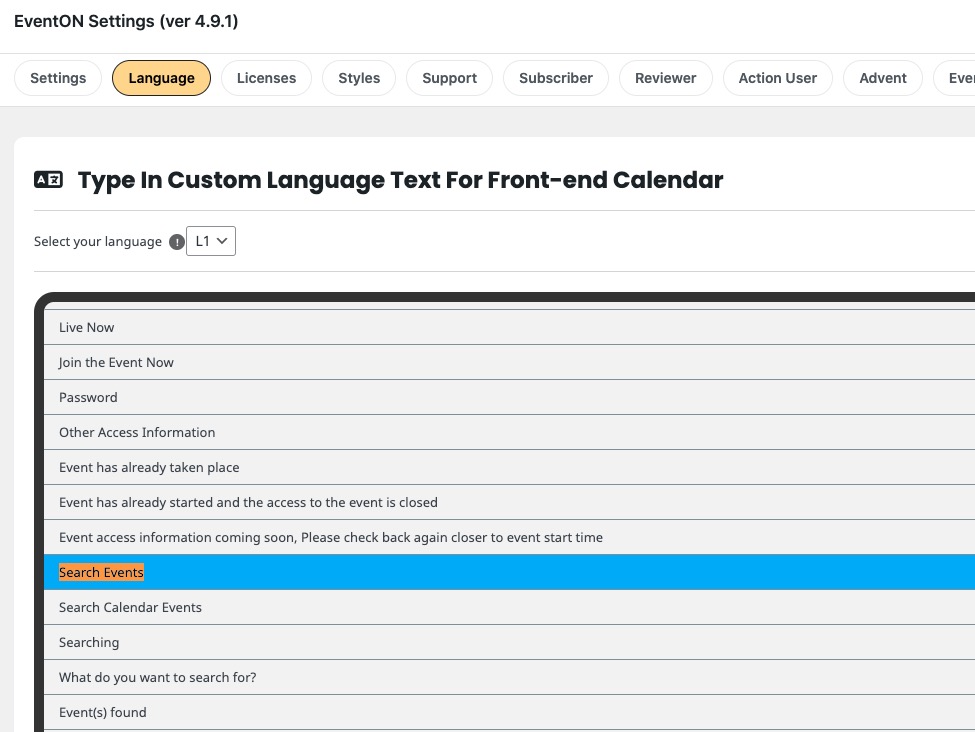Click the highlighted 'Search Events' row
This screenshot has height=732, width=975.
509,572
